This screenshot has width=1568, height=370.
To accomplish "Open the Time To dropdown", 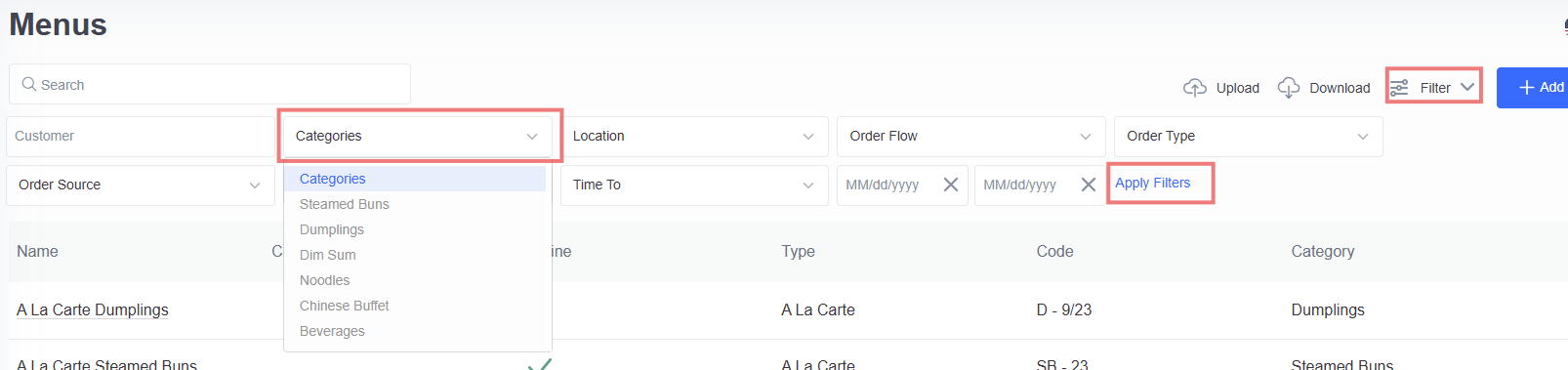I will tap(694, 185).
